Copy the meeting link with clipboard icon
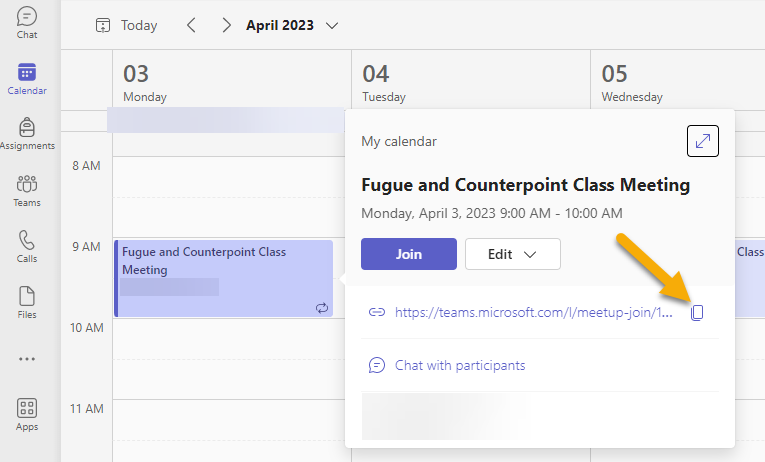 pyautogui.click(x=697, y=312)
